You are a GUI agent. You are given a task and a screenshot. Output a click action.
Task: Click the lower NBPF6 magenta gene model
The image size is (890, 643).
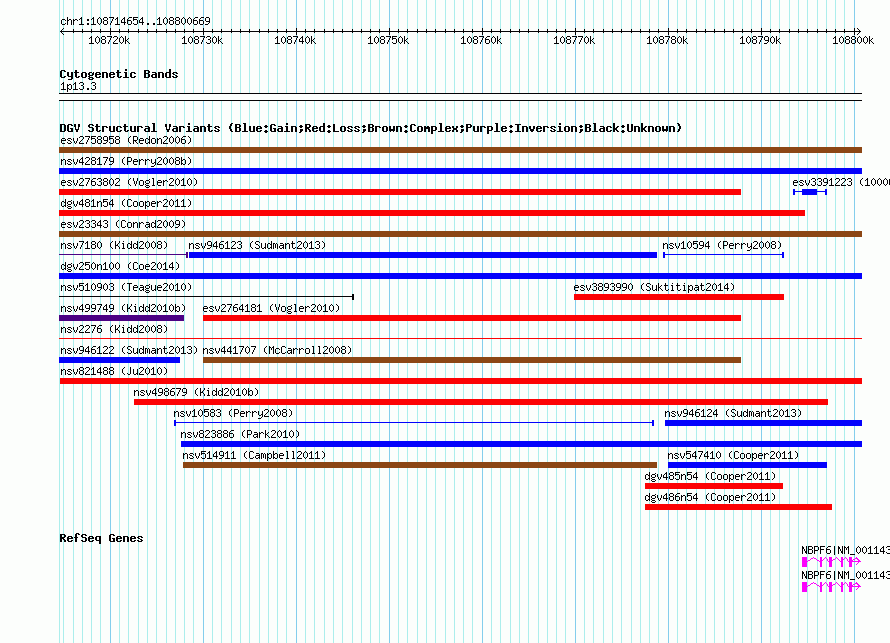click(831, 587)
